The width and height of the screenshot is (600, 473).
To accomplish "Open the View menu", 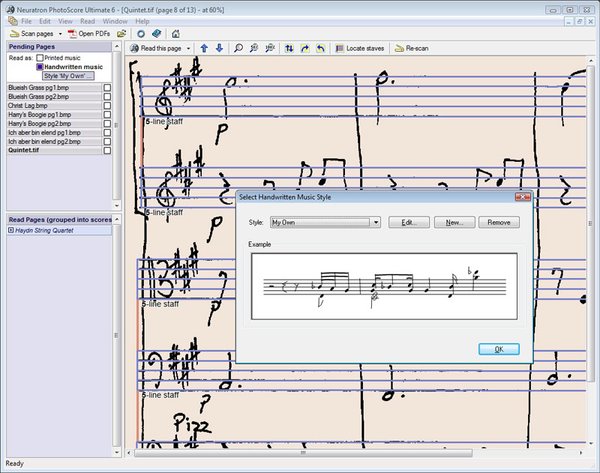I will tap(65, 21).
